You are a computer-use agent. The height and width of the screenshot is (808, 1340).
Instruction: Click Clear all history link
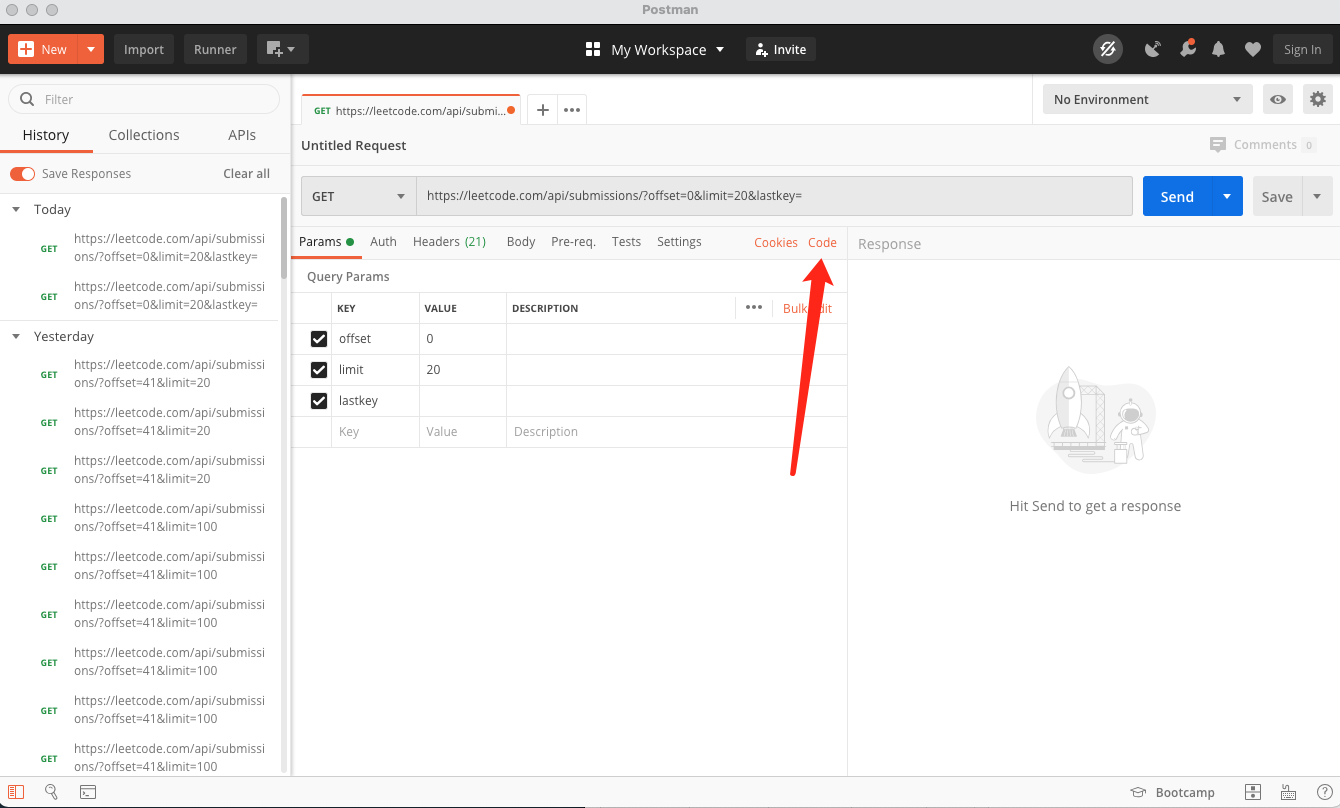coord(246,174)
